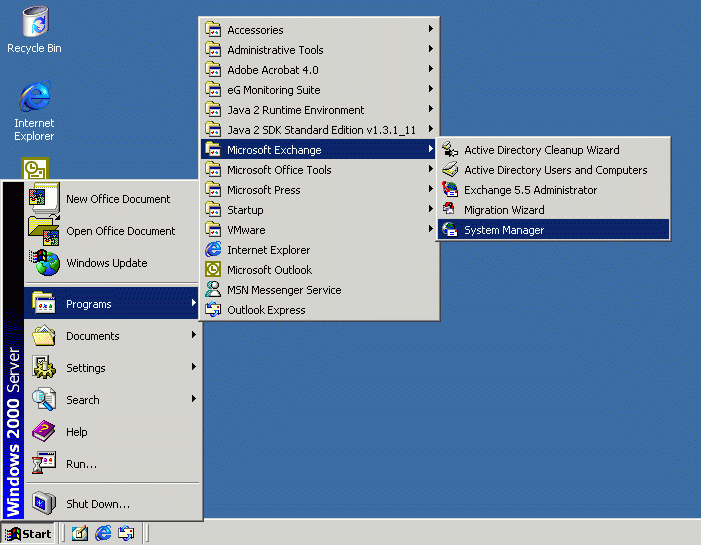This screenshot has width=701, height=545.
Task: Launch Outlook Express from quick launch bar
Action: tap(126, 533)
